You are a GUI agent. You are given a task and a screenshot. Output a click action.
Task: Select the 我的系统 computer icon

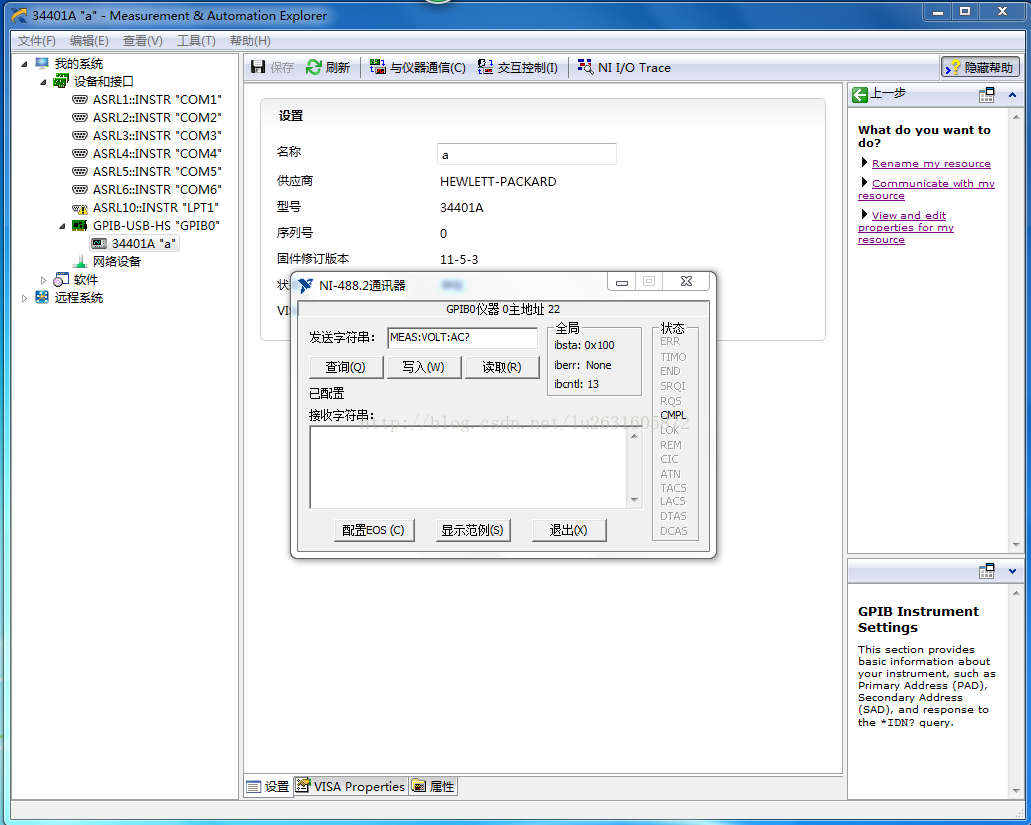(x=42, y=63)
